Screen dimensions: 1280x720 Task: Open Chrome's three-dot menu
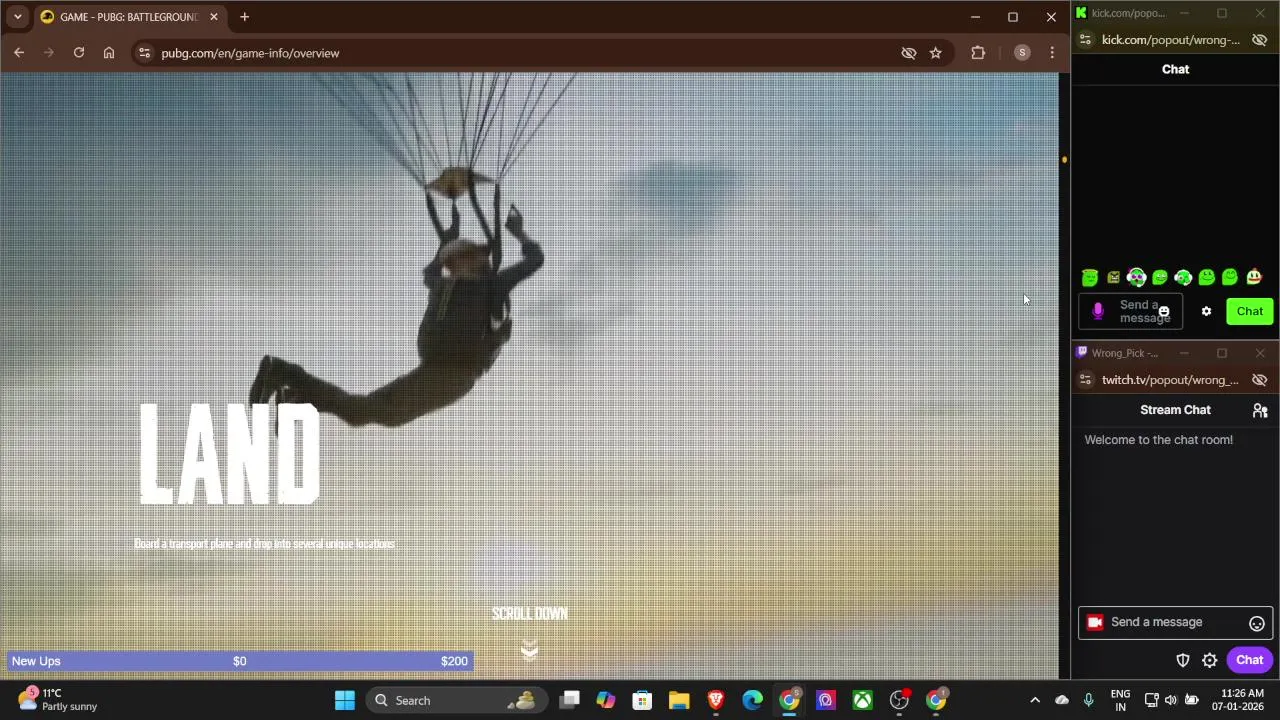coord(1052,53)
